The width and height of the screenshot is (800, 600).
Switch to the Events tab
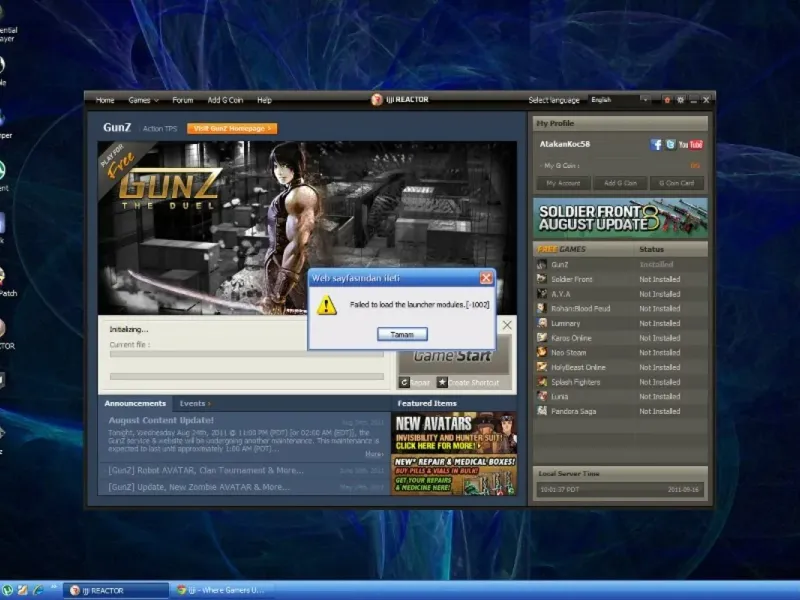pyautogui.click(x=195, y=403)
